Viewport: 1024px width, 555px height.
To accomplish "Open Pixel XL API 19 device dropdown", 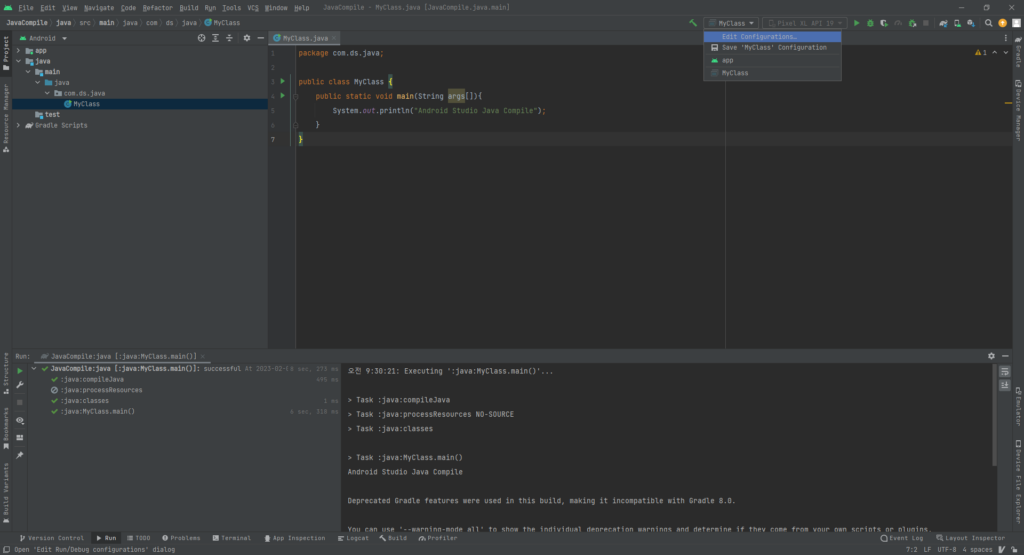I will 805,23.
